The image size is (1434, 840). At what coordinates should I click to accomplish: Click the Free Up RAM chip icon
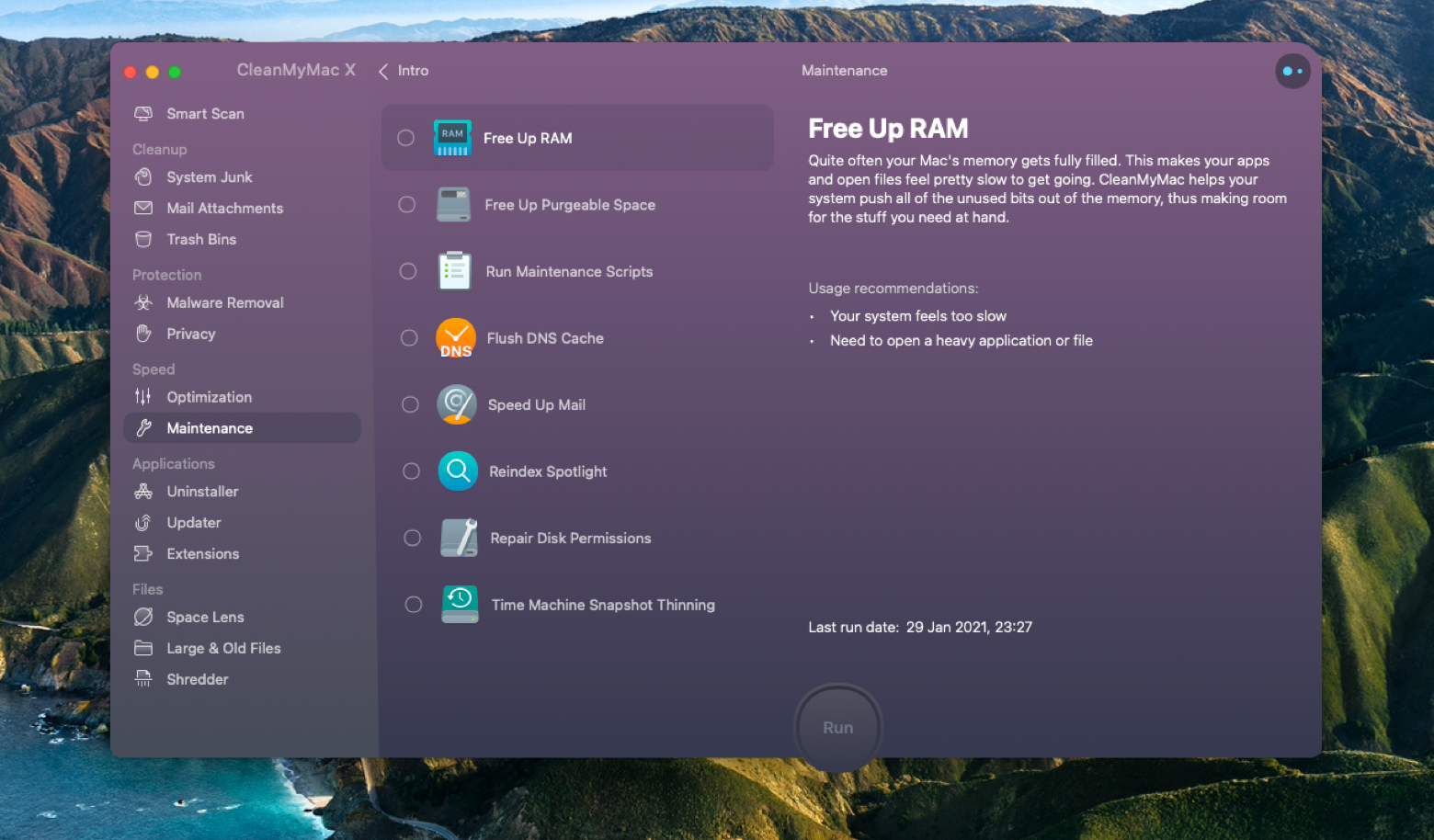[x=452, y=138]
